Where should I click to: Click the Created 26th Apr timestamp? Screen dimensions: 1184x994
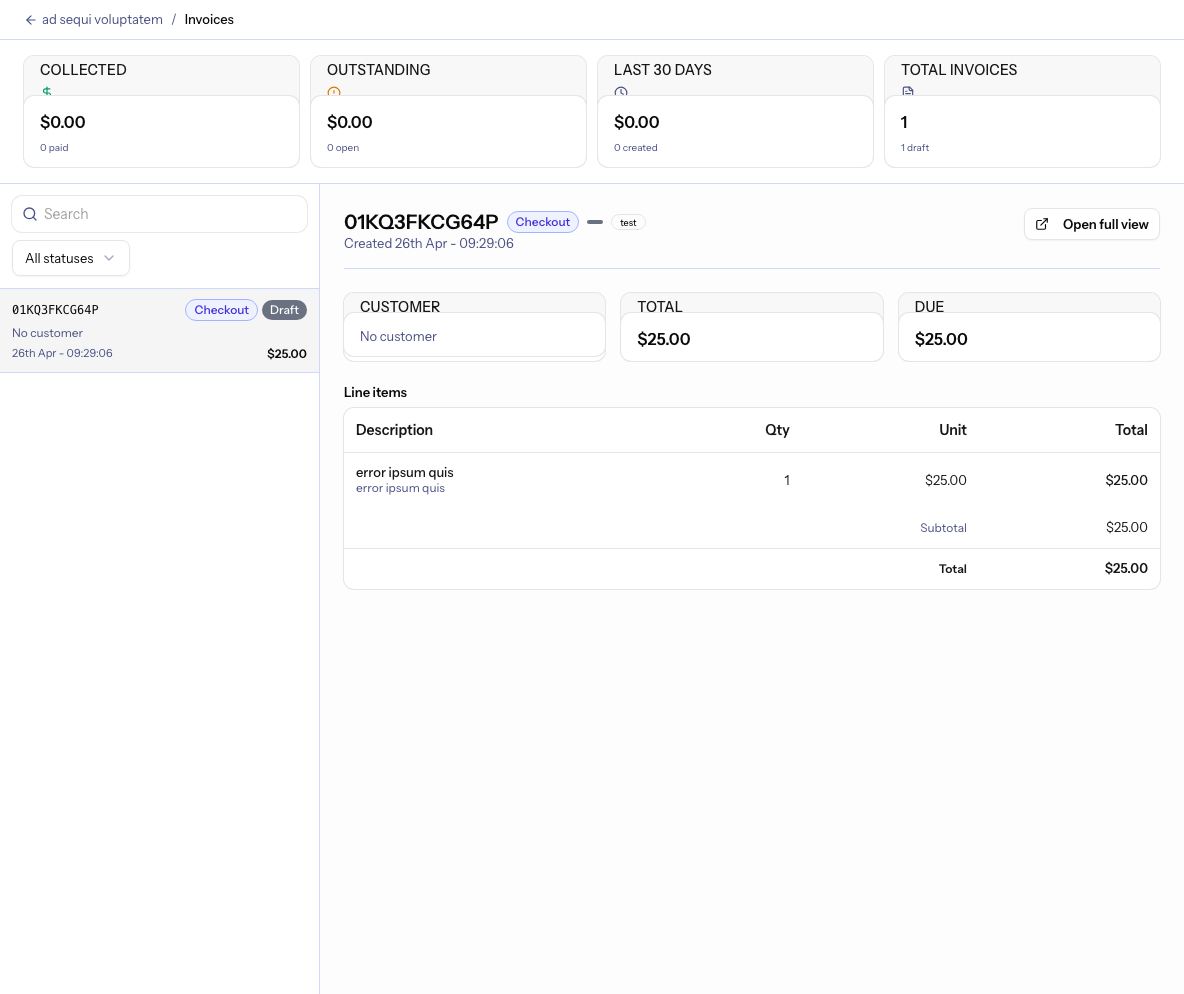(428, 243)
